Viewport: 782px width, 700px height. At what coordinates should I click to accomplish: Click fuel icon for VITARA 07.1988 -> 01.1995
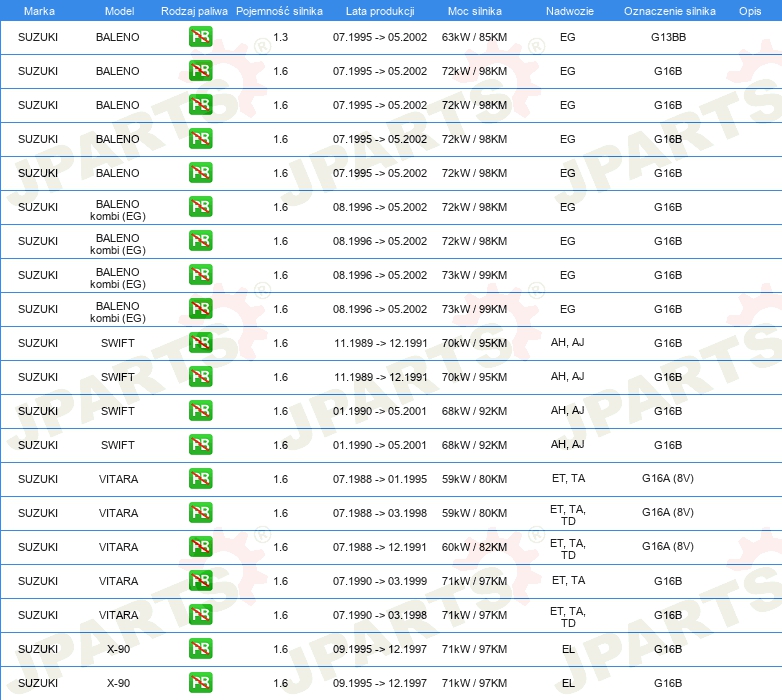[200, 479]
